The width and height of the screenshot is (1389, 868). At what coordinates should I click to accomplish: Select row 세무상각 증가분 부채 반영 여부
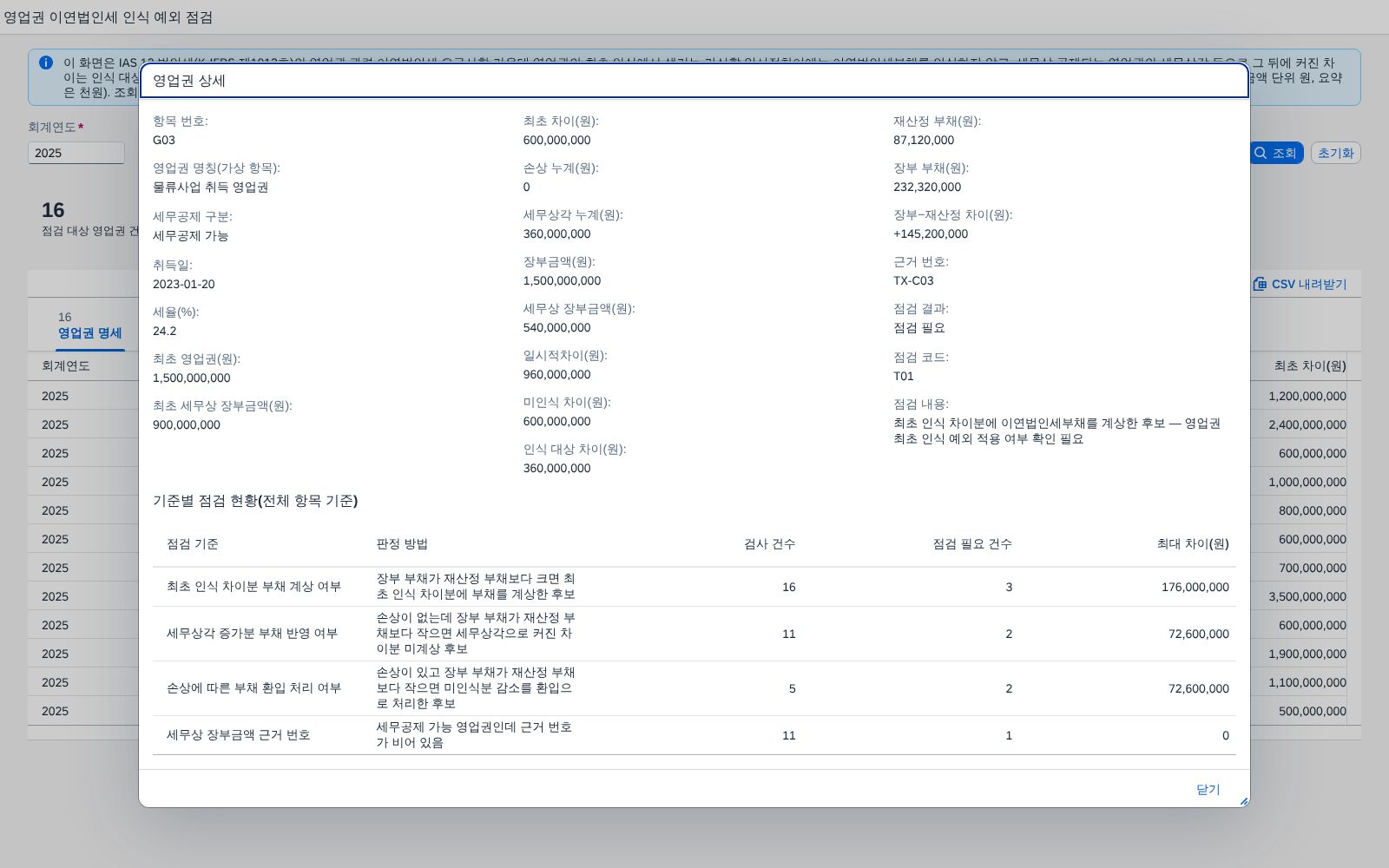(x=694, y=634)
